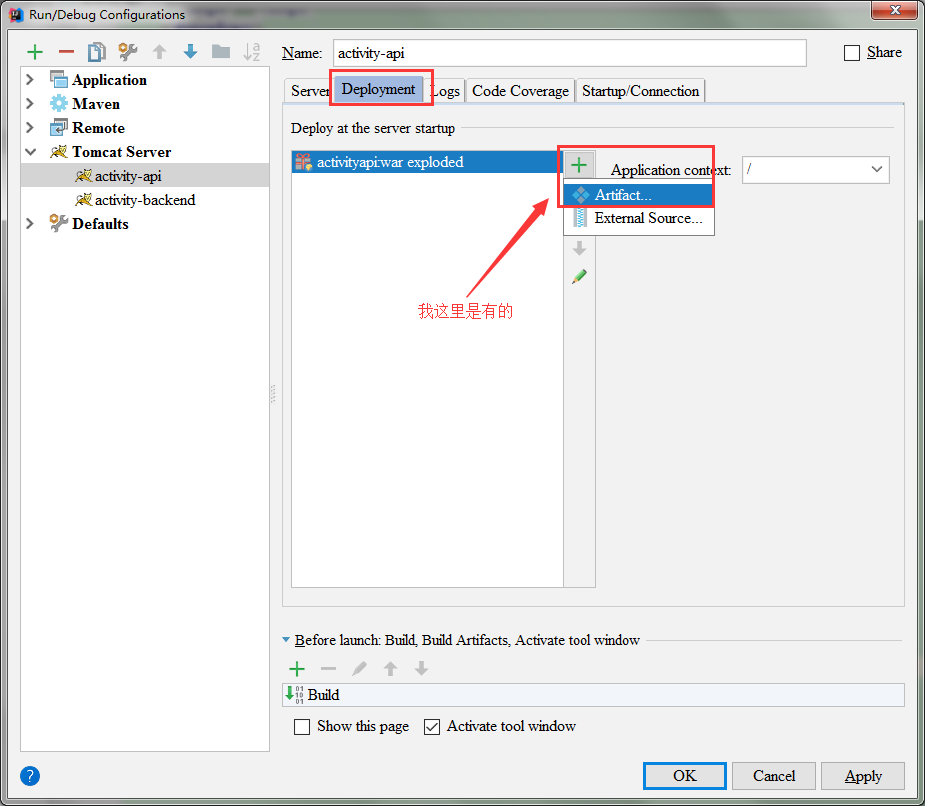
Task: Move before launch task down arrow
Action: coord(421,669)
